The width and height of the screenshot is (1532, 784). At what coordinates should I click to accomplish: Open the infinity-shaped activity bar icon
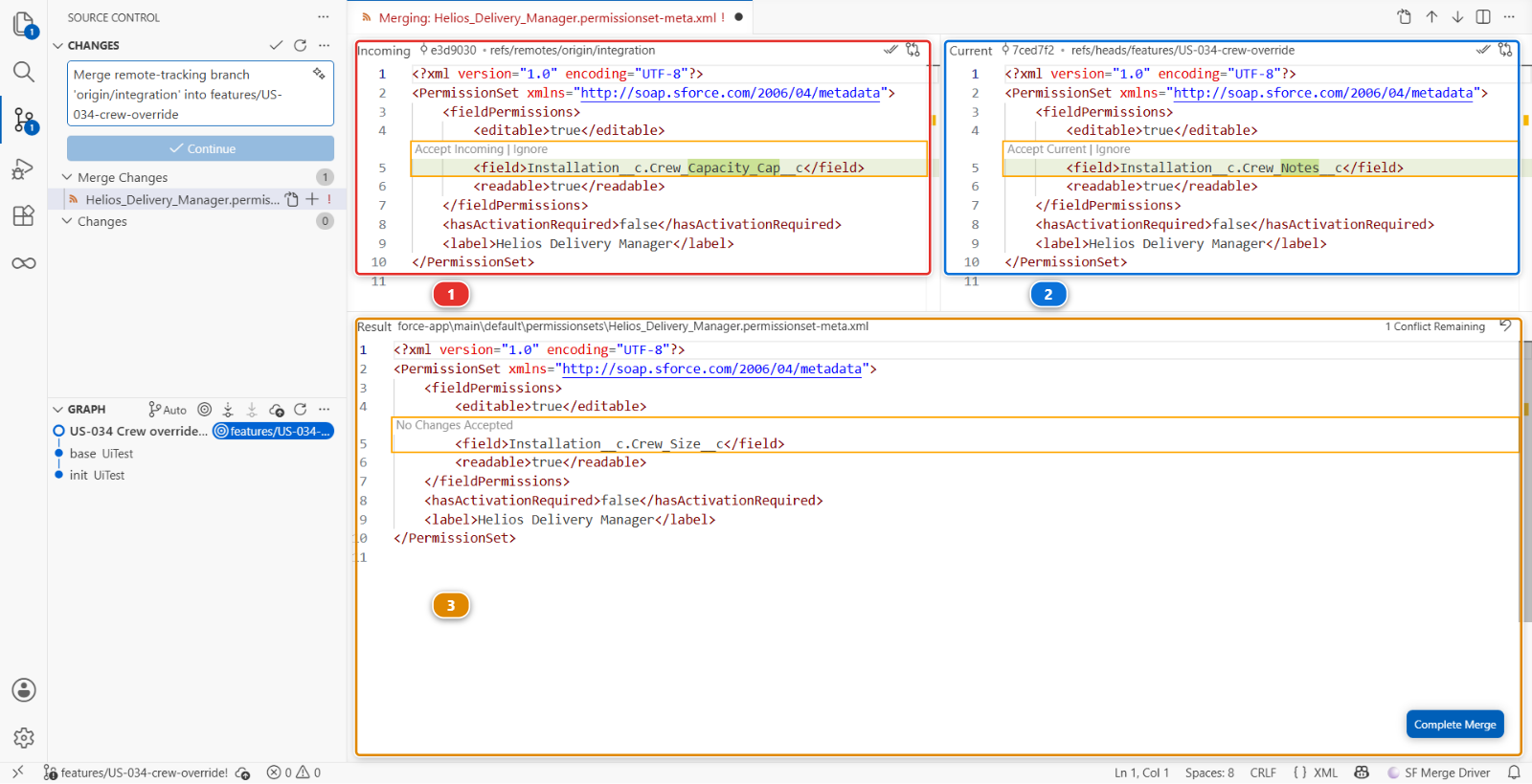24,263
